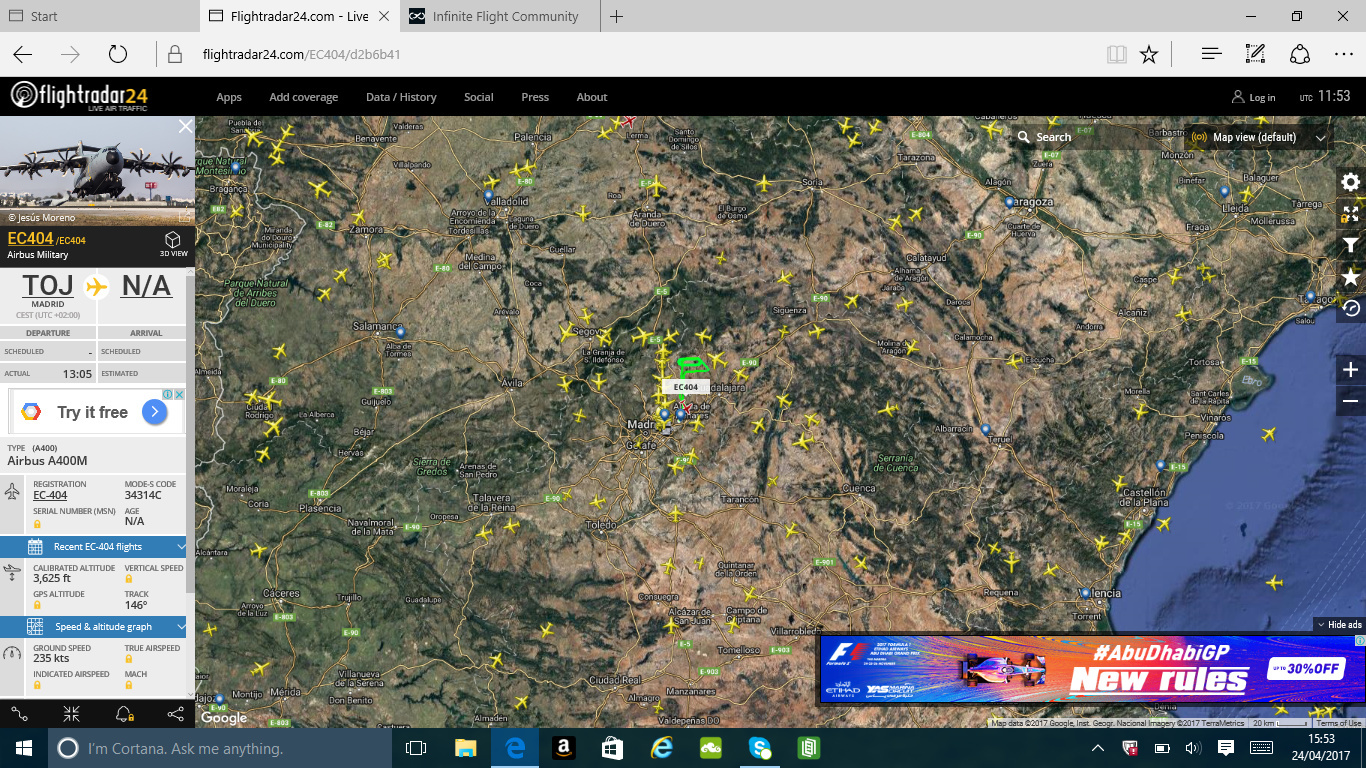Open the locked flight alerts bell icon
Screen dimensions: 1366x768
124,713
